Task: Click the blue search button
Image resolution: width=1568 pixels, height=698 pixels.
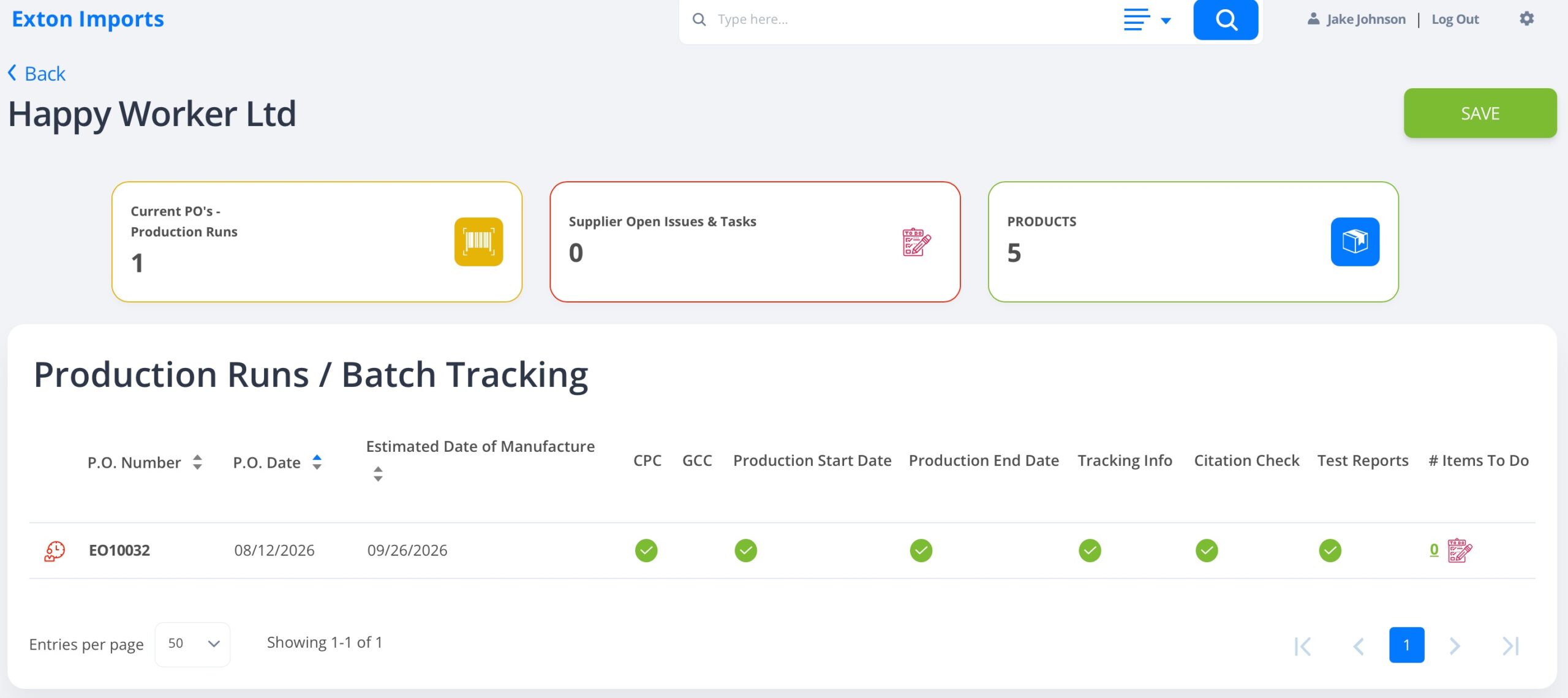Action: click(1225, 20)
